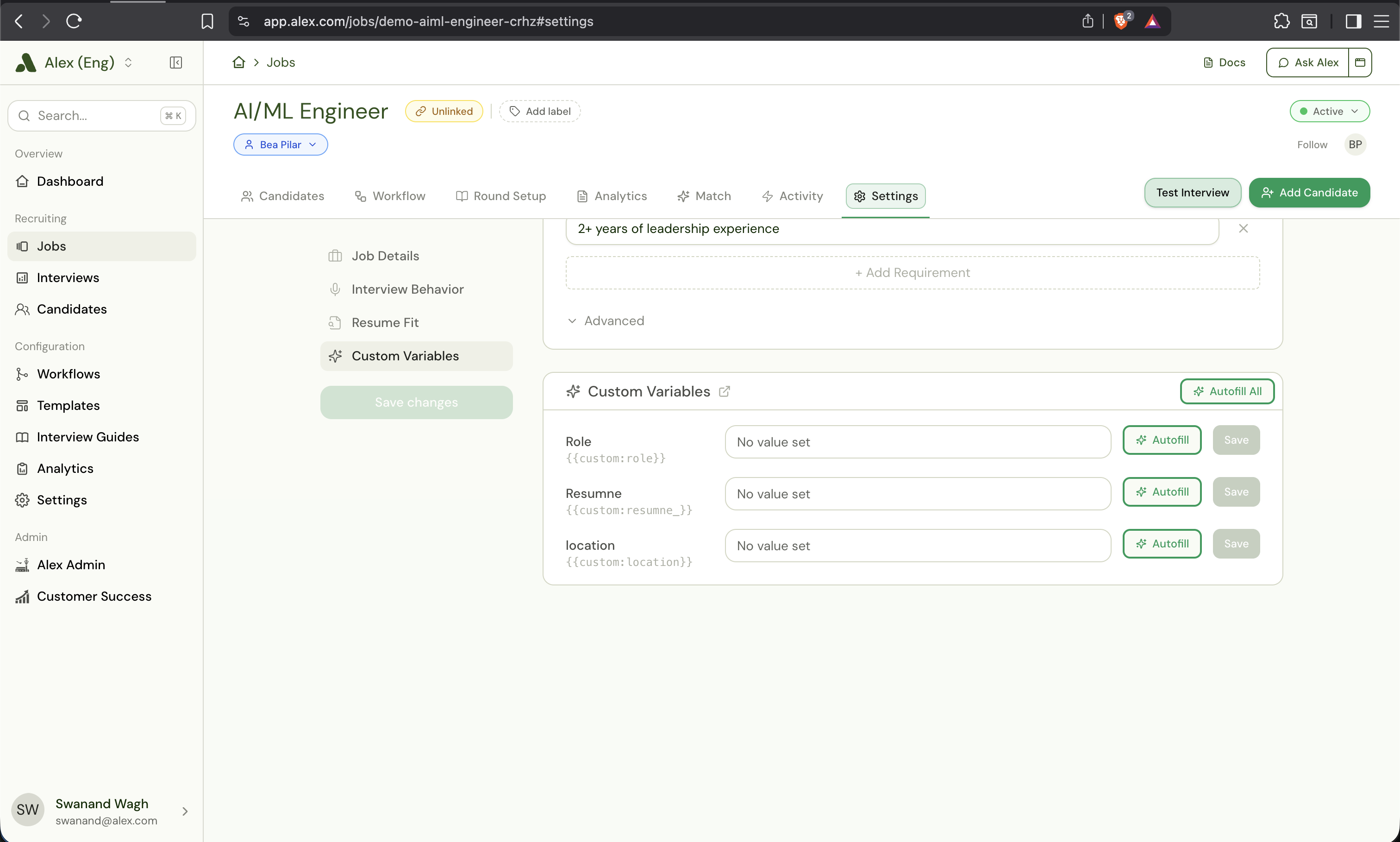1400x842 pixels.
Task: Expand the Swanand Wagh user menu
Action: point(101,811)
